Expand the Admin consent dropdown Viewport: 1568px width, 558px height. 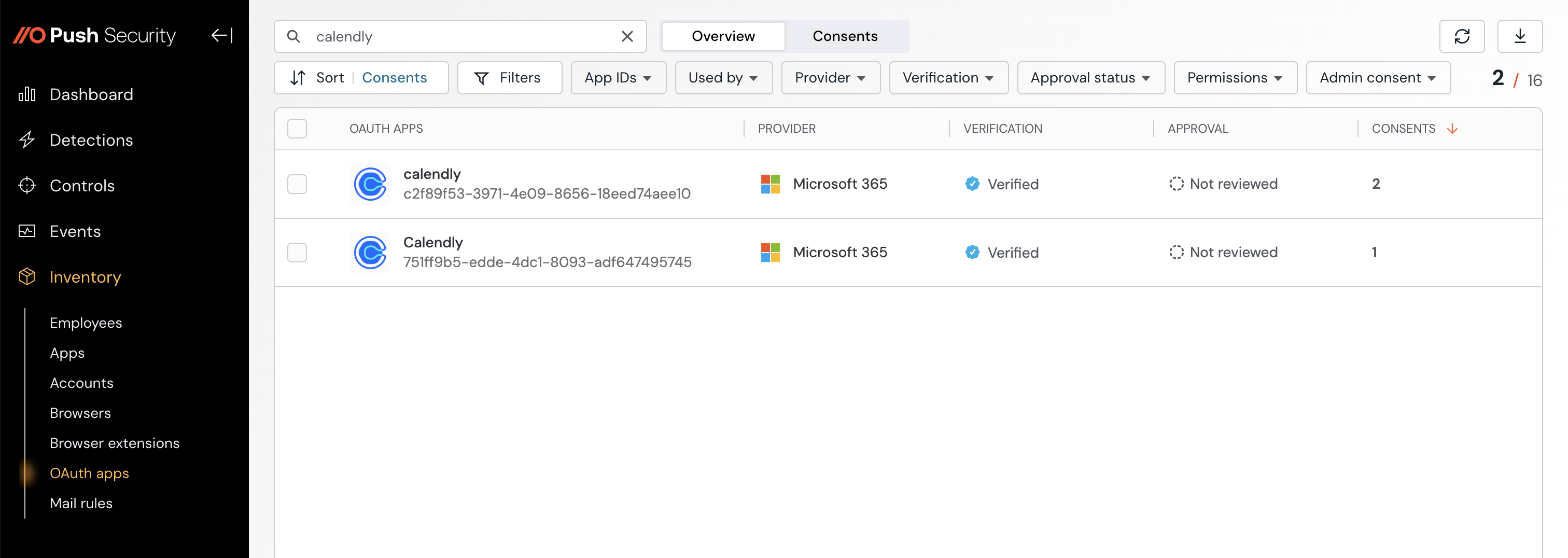(1378, 78)
